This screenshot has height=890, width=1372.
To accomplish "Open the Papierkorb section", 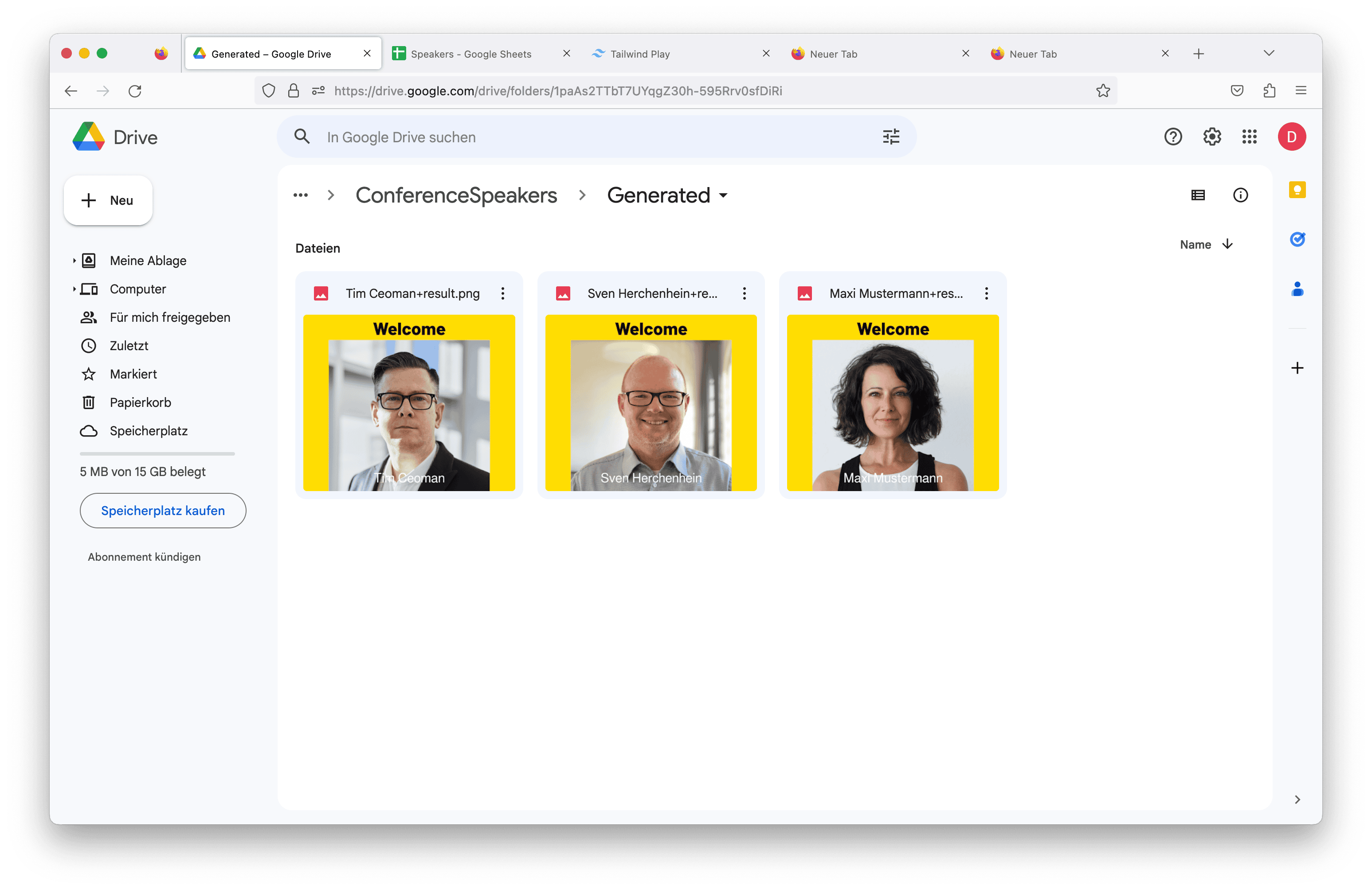I will click(140, 402).
